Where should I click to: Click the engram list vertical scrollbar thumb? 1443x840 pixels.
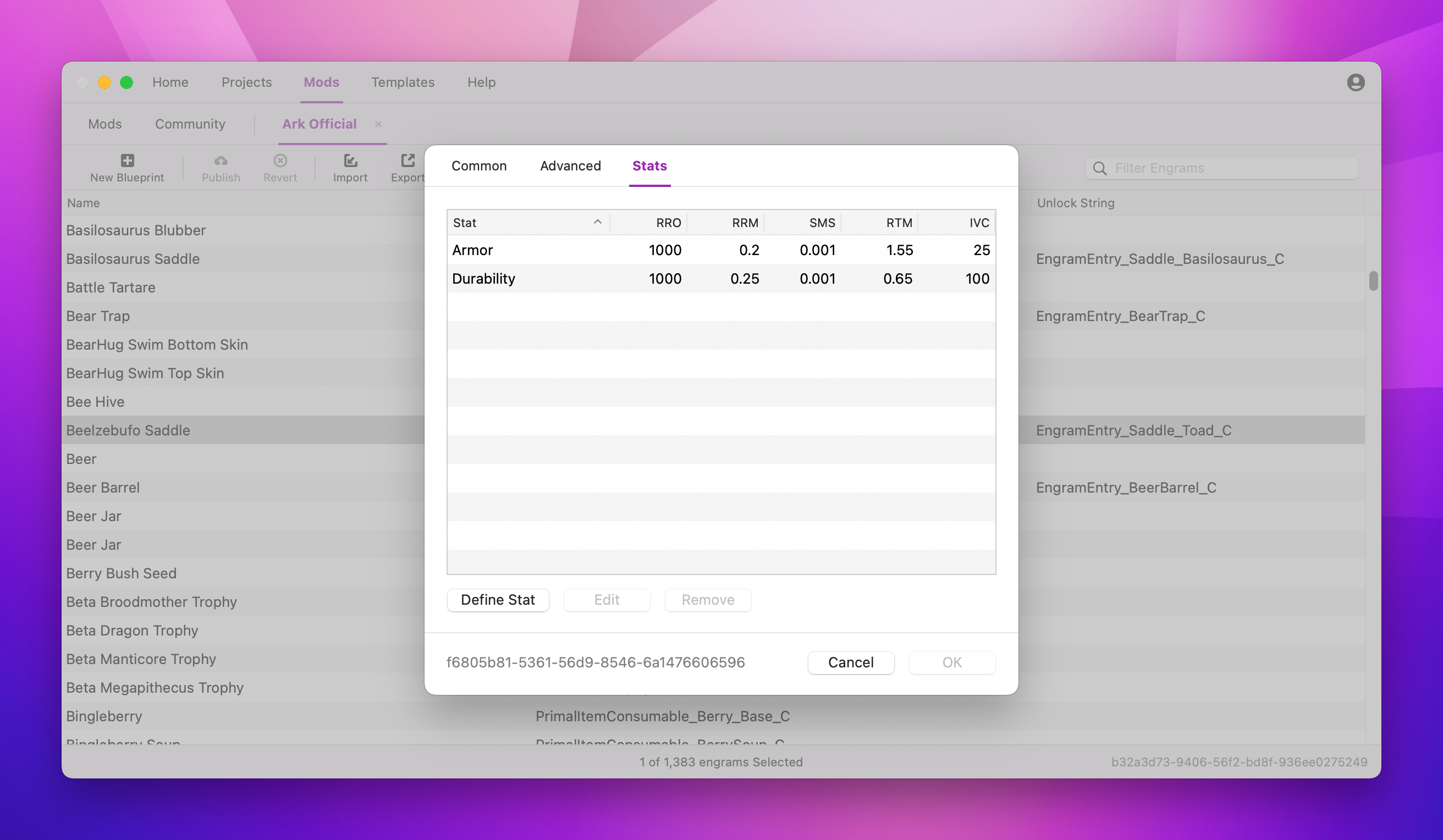pyautogui.click(x=1373, y=281)
